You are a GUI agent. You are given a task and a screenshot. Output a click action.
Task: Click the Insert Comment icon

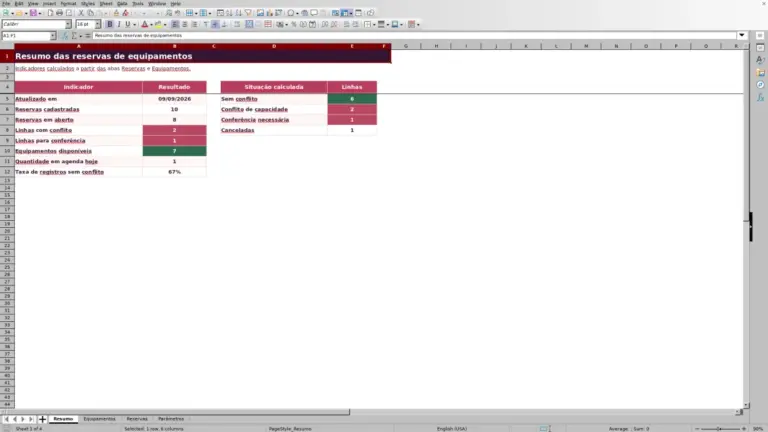[313, 13]
